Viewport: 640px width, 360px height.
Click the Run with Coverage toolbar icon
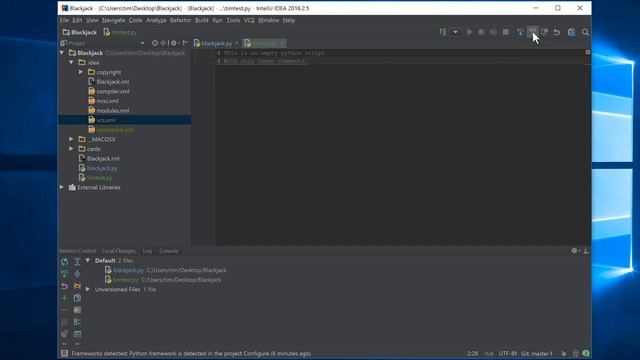pyautogui.click(x=493, y=32)
